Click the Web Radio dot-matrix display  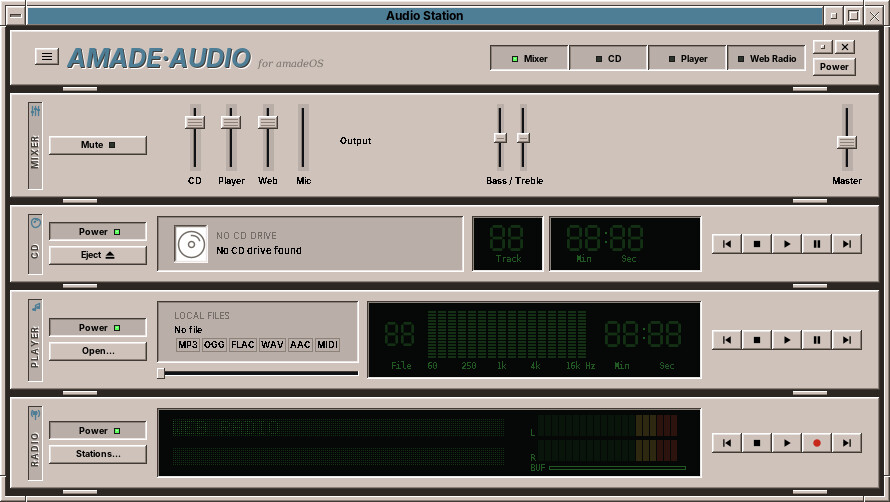[338, 442]
